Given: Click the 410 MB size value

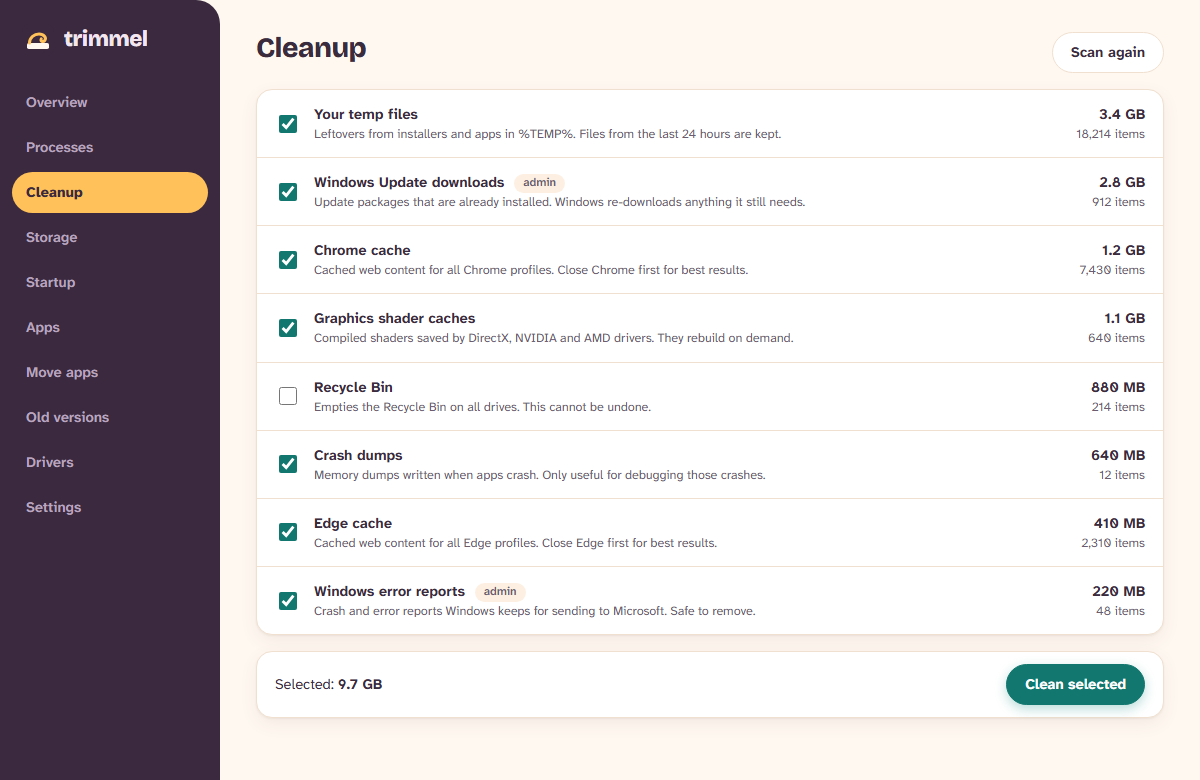Looking at the screenshot, I should tap(1119, 523).
